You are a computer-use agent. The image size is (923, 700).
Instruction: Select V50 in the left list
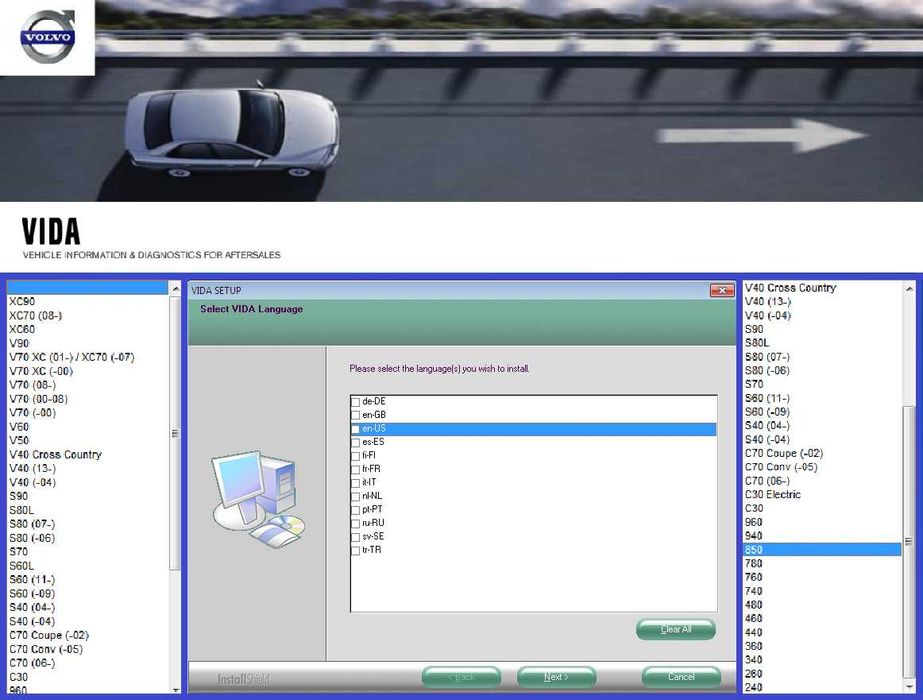coord(88,440)
